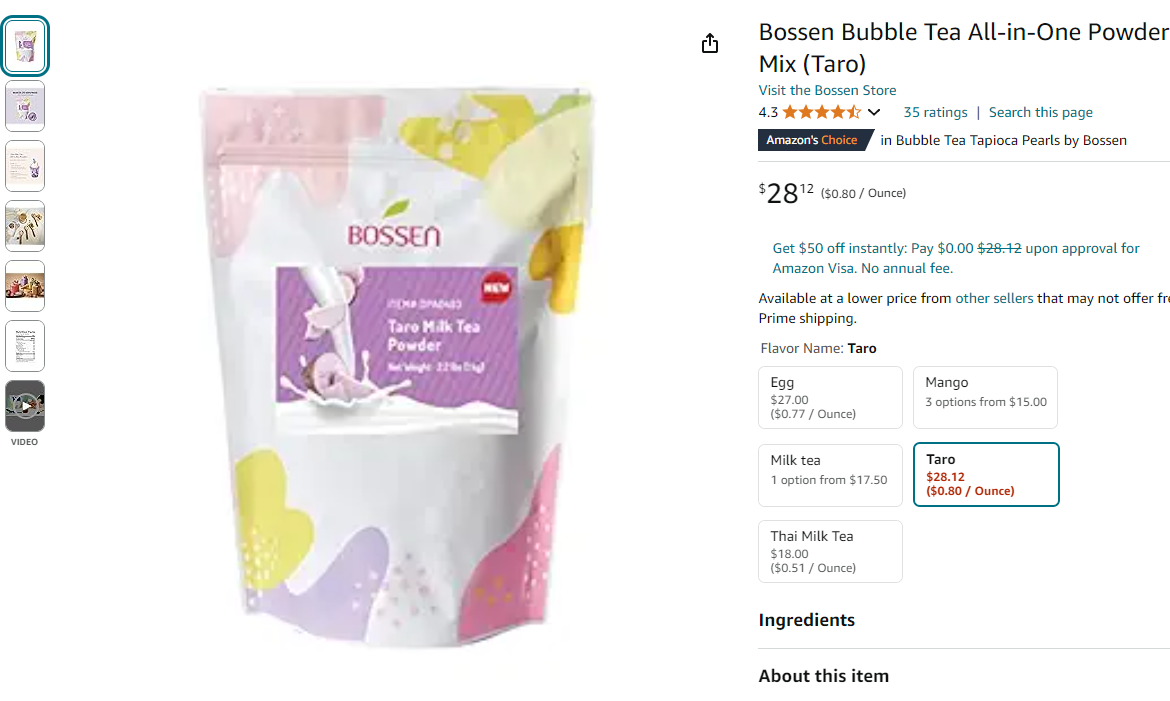Select the first product image thumbnail
Image resolution: width=1170 pixels, height=701 pixels.
(25, 46)
